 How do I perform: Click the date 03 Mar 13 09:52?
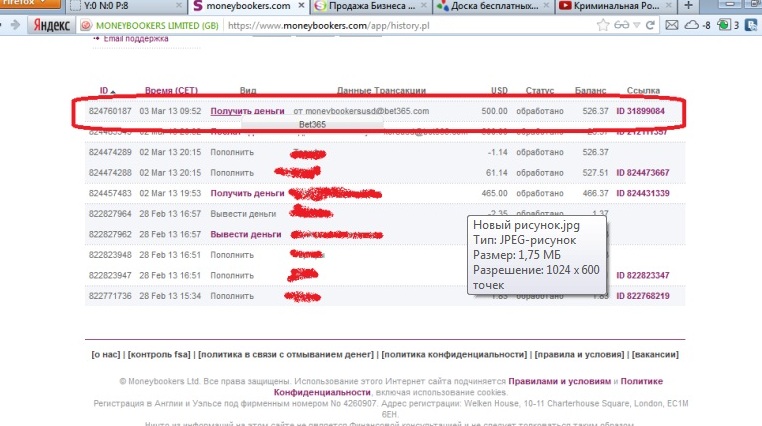click(x=170, y=111)
